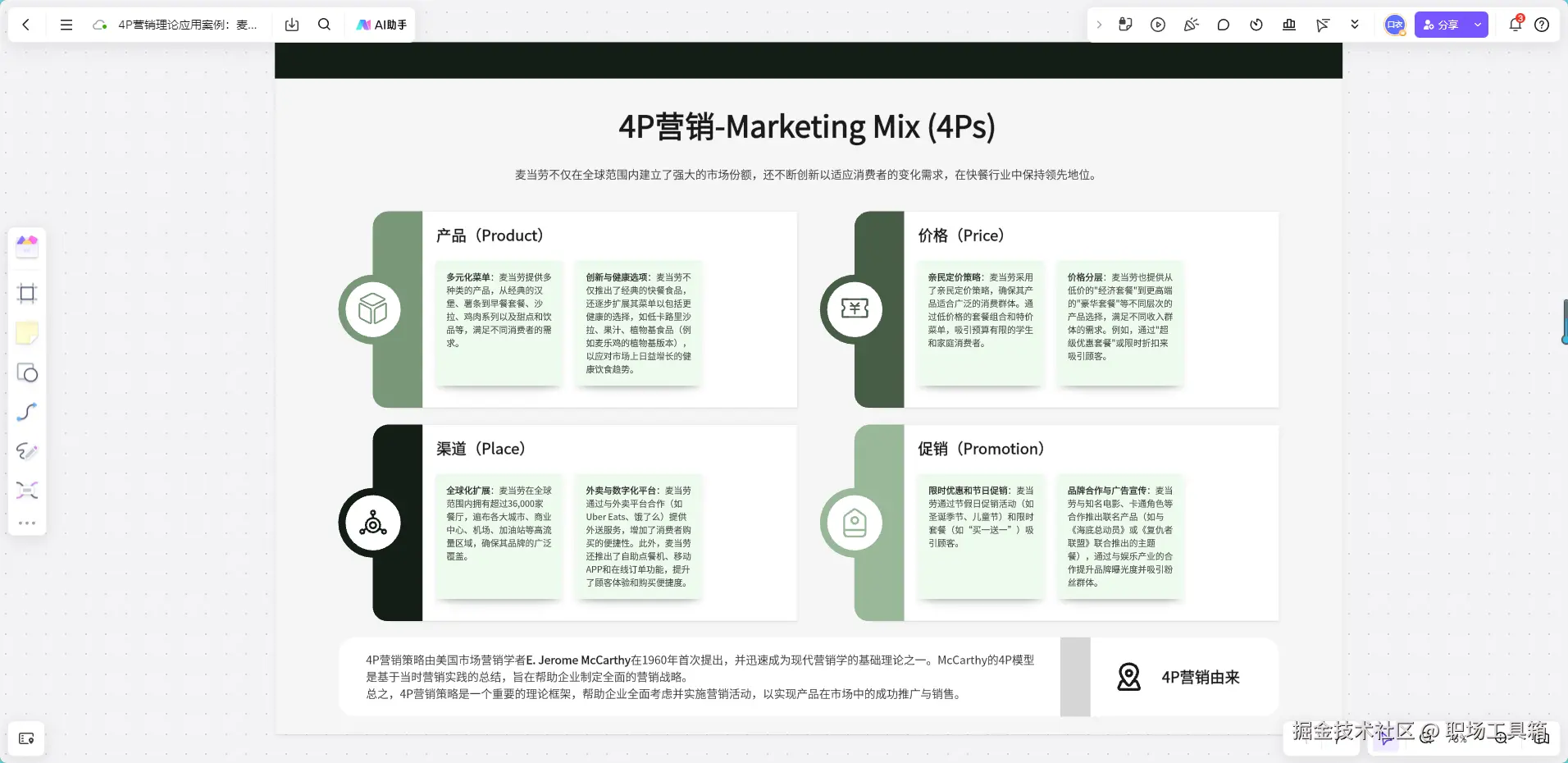Expand more tools with double chevron
1568x763 pixels.
pyautogui.click(x=1355, y=25)
